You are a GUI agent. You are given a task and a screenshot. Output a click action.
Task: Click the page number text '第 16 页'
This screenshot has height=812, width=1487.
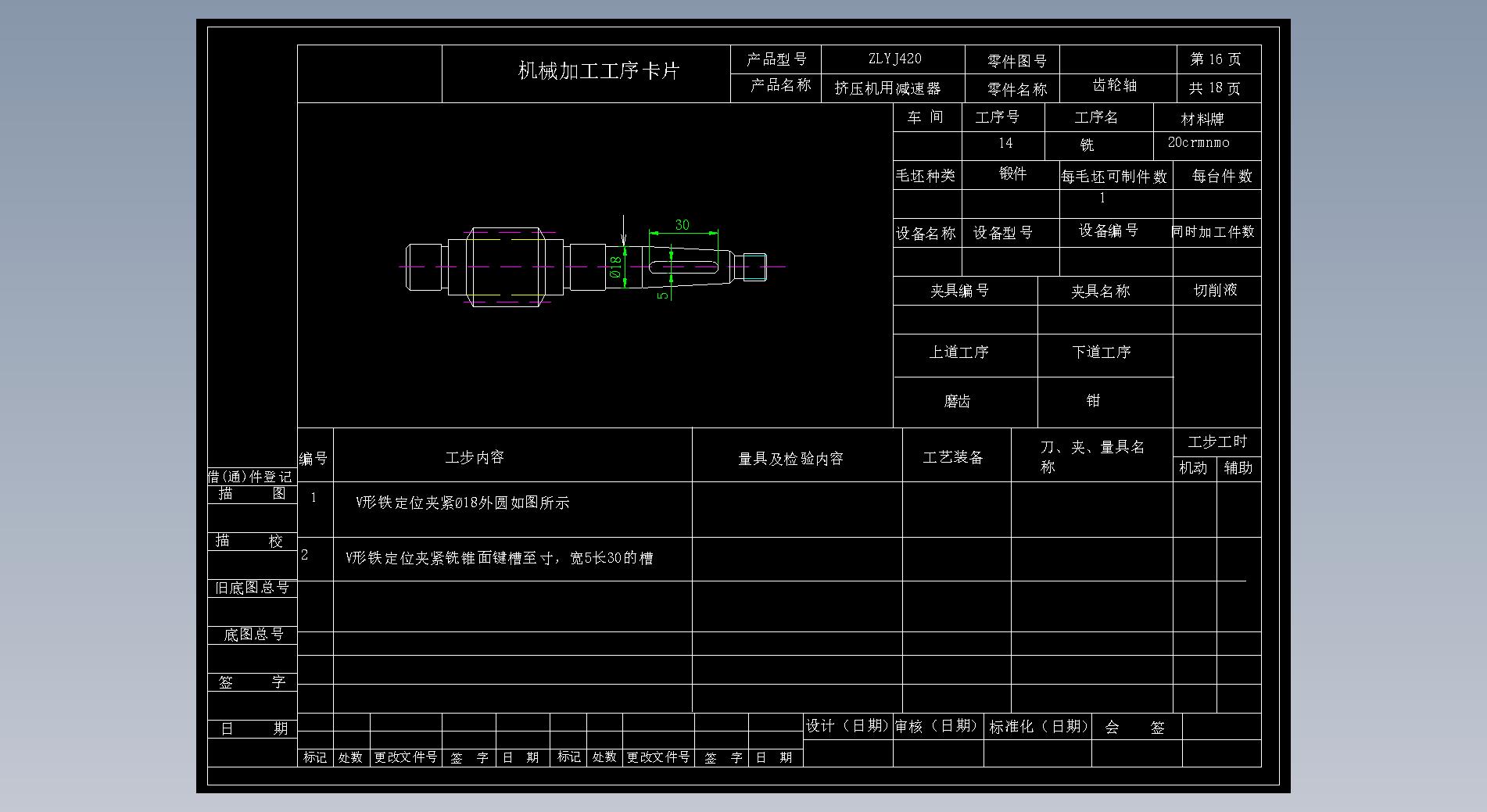pos(1216,59)
